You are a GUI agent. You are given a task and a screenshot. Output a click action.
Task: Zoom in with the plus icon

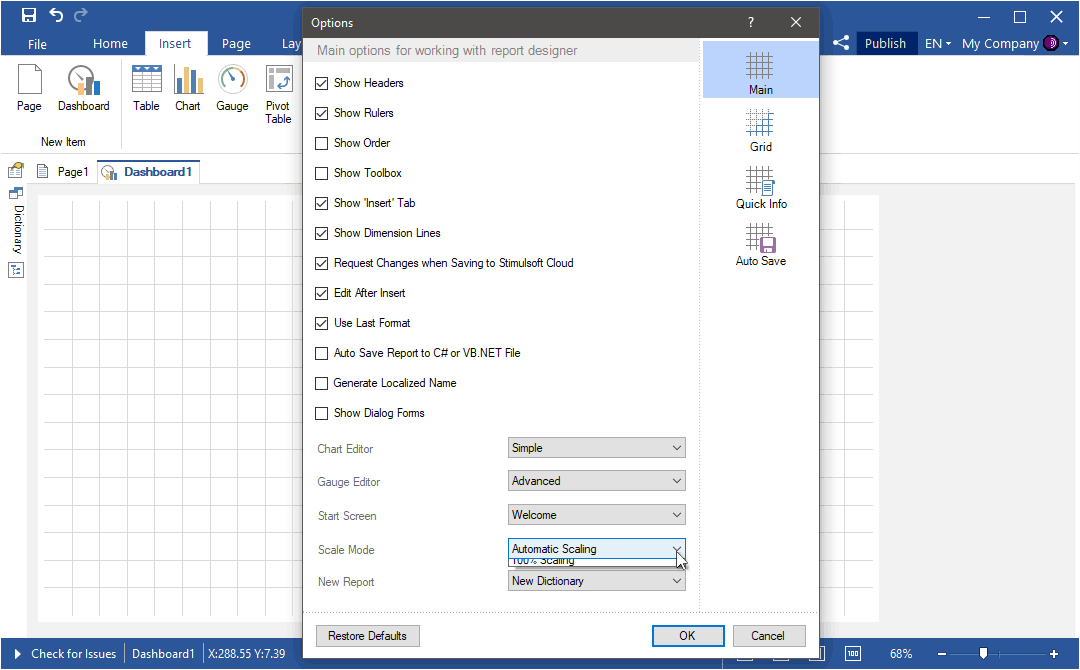tap(1054, 653)
